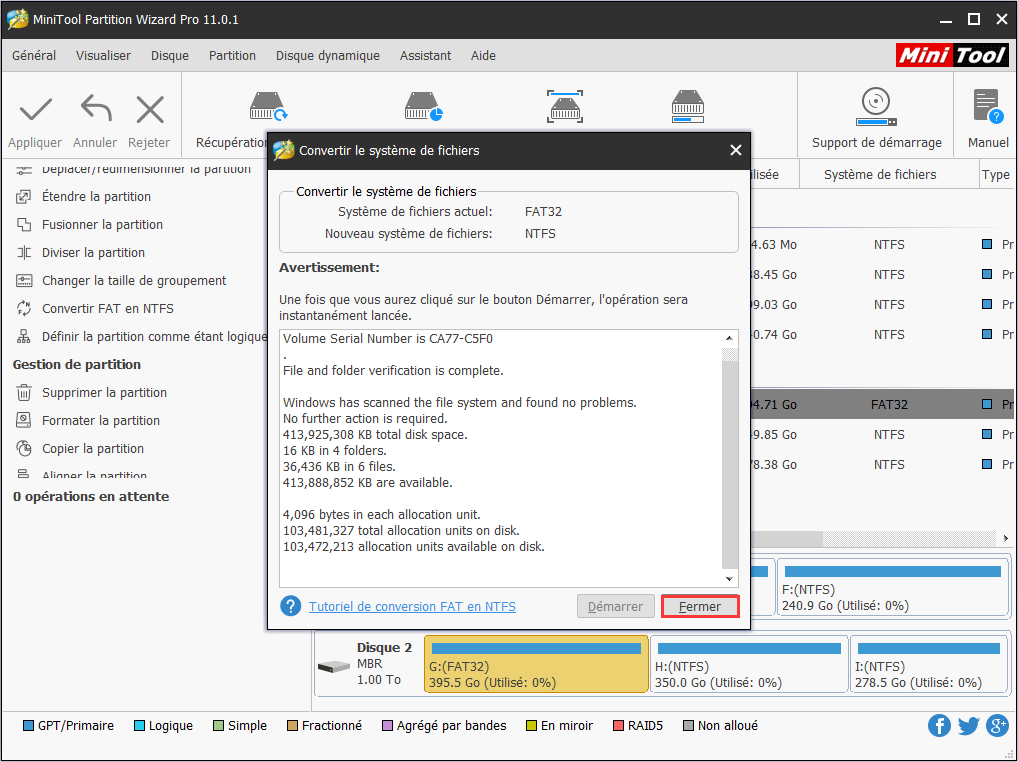Choose Définir la partition comme étant logique
The height and width of the screenshot is (762, 1018).
(x=140, y=336)
